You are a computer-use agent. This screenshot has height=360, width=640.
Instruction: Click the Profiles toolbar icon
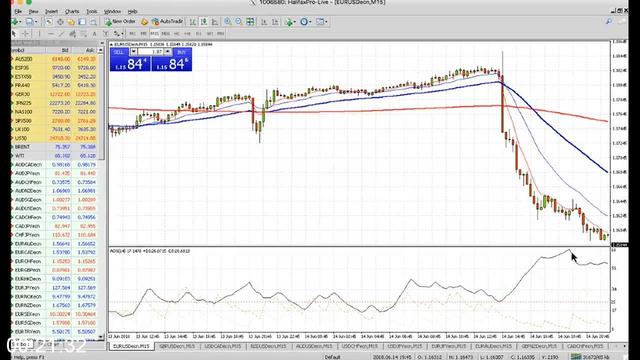[x=29, y=22]
